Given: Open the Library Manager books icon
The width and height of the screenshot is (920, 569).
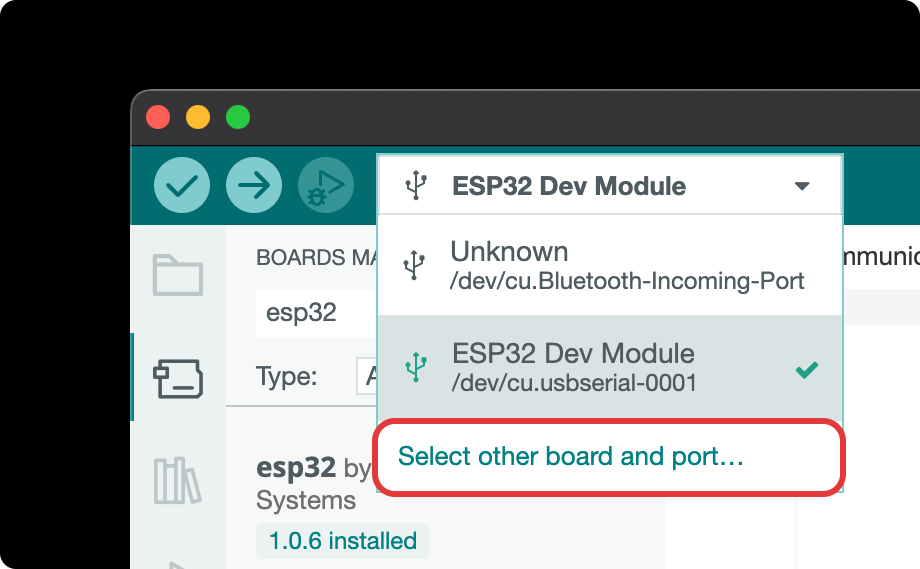Looking at the screenshot, I should (177, 480).
